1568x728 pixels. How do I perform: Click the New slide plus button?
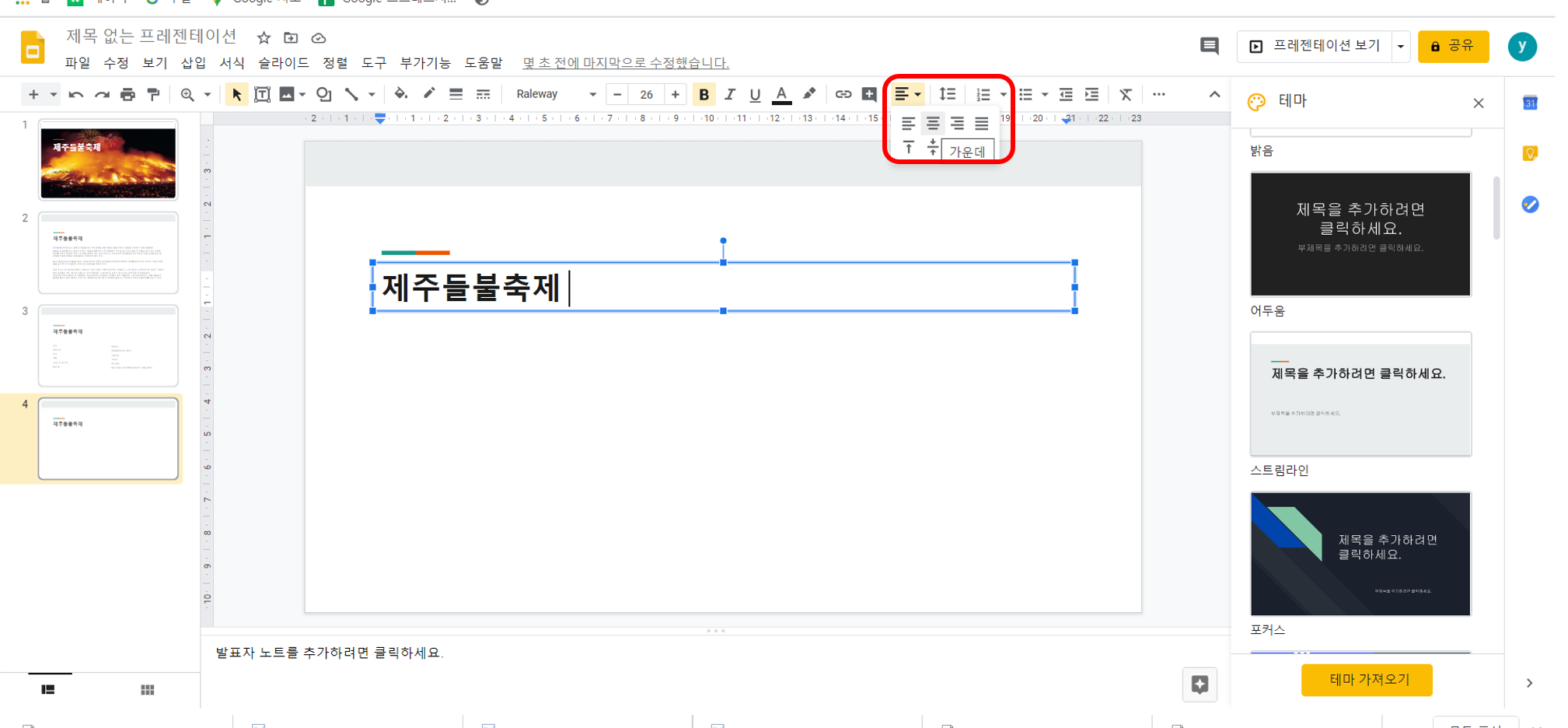[33, 94]
